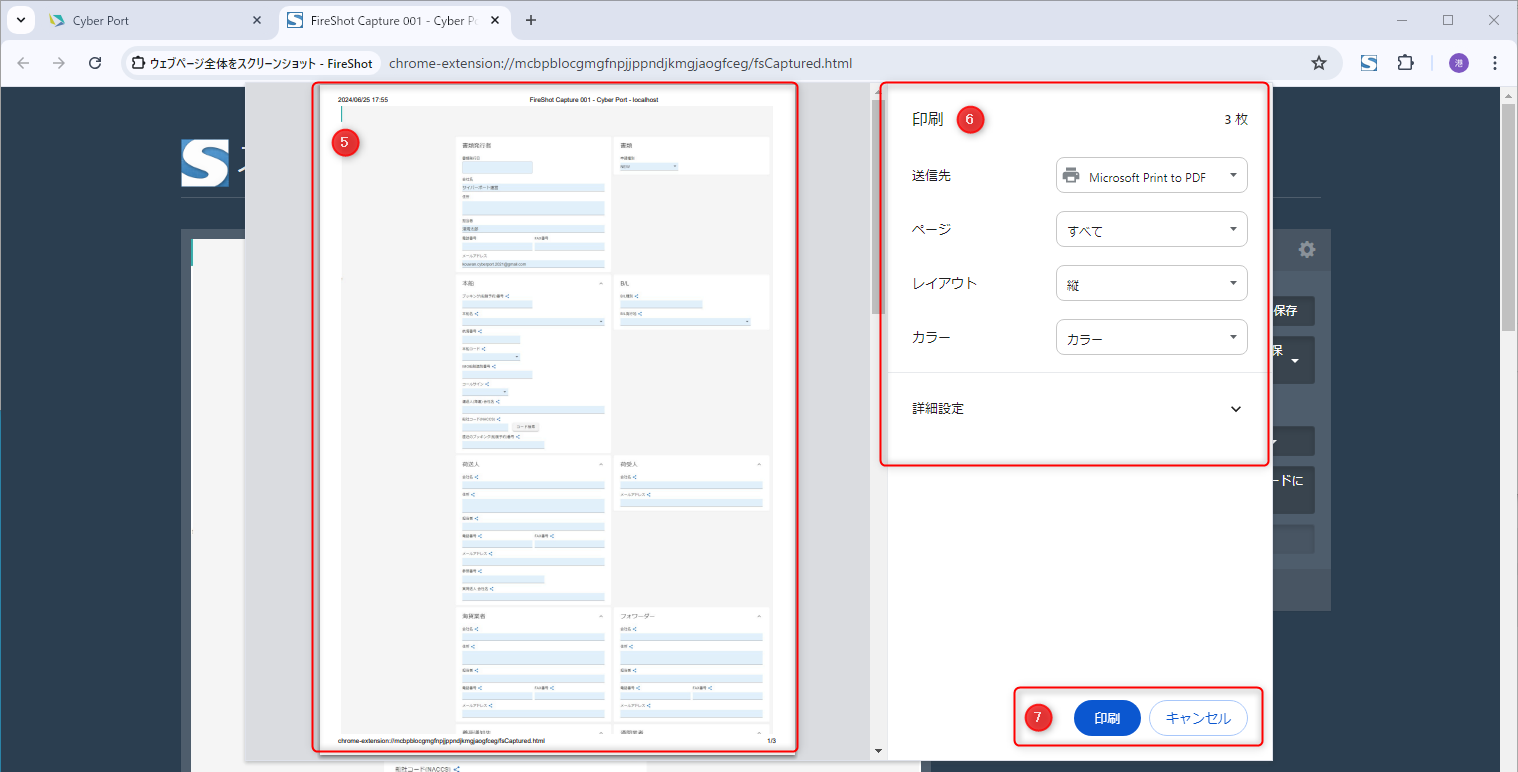Click the print preview page thumbnail
1518x772 pixels.
click(x=555, y=420)
